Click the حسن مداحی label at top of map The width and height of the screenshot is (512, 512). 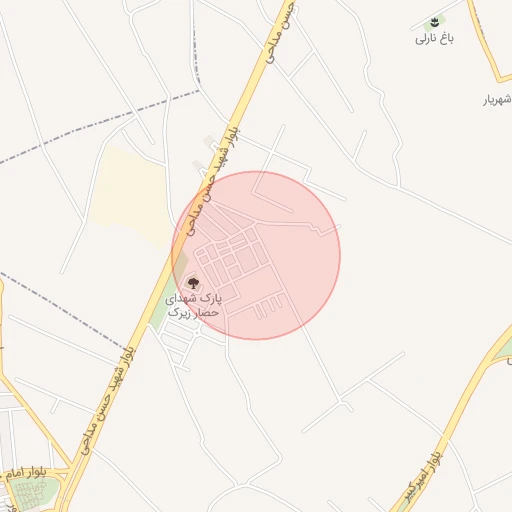tap(280, 32)
